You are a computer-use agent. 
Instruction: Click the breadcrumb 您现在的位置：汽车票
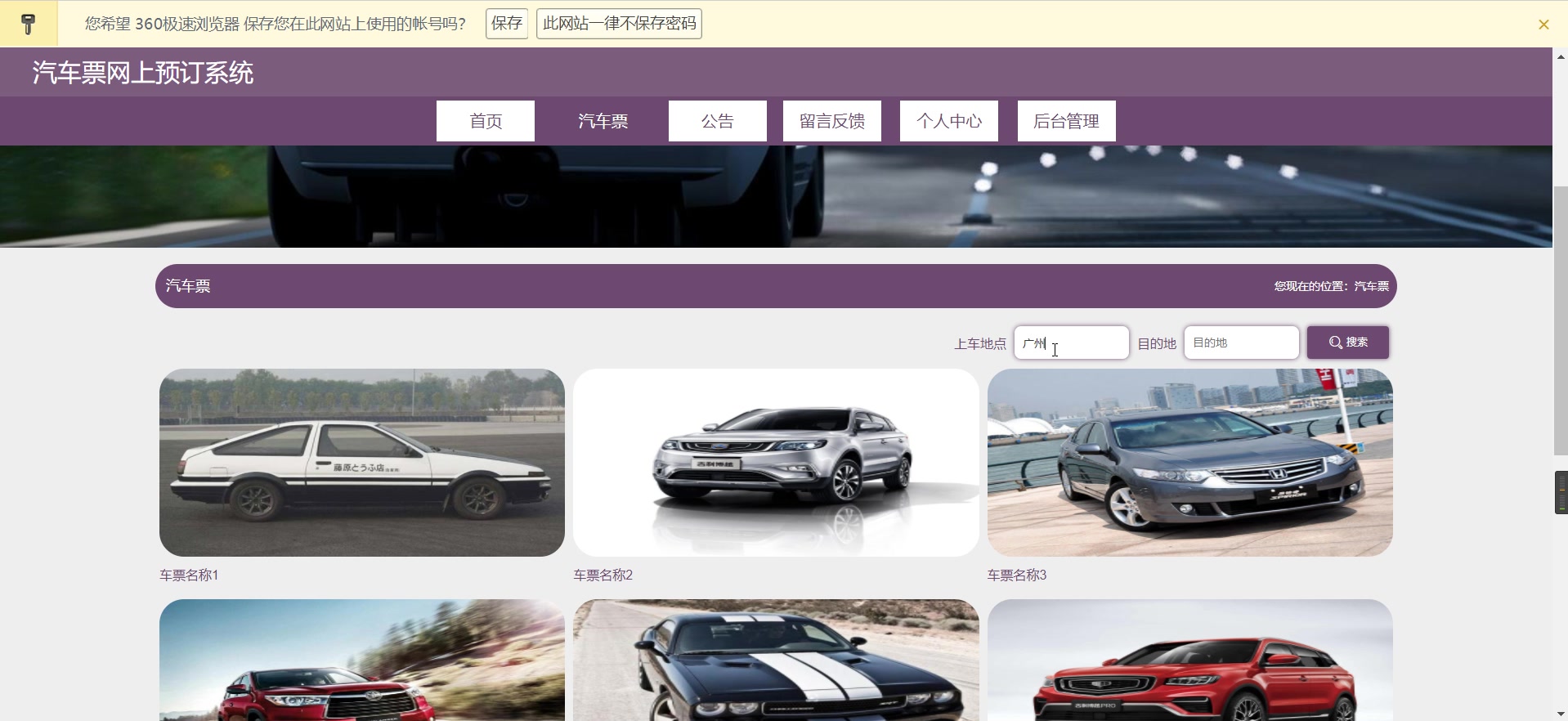coord(1331,286)
